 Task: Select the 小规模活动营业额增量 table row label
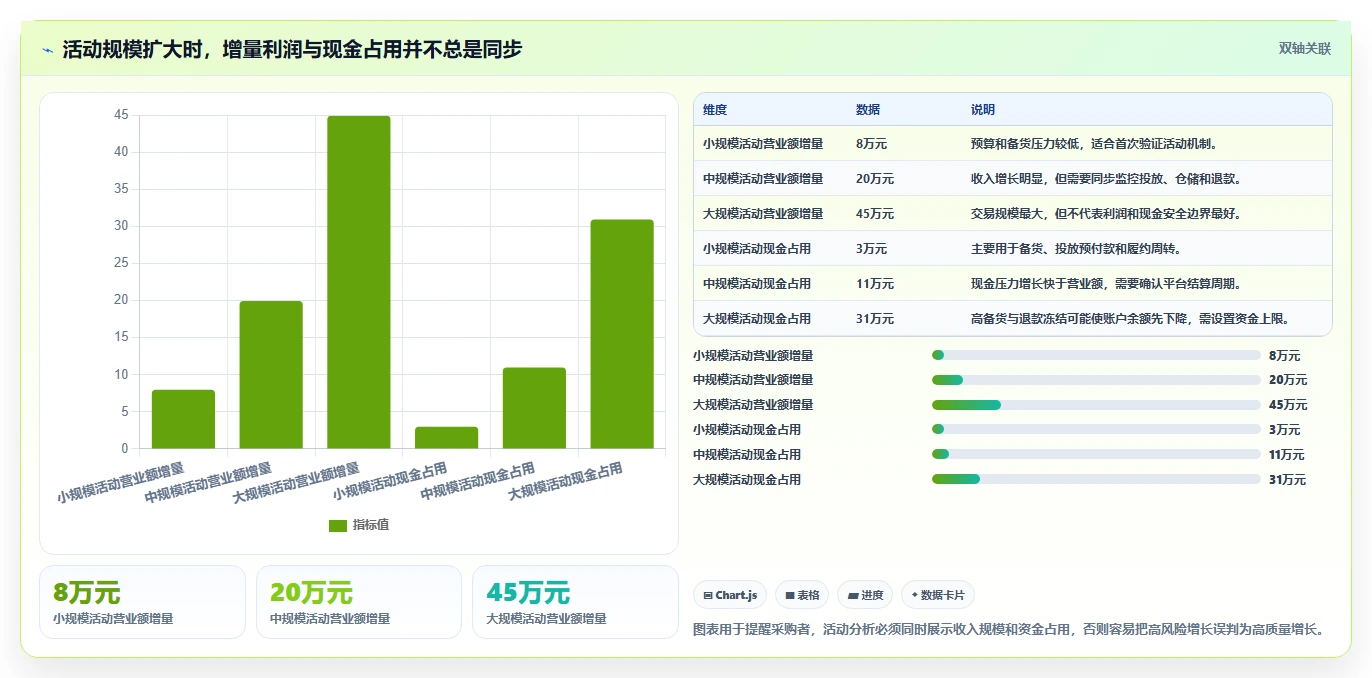[x=763, y=144]
